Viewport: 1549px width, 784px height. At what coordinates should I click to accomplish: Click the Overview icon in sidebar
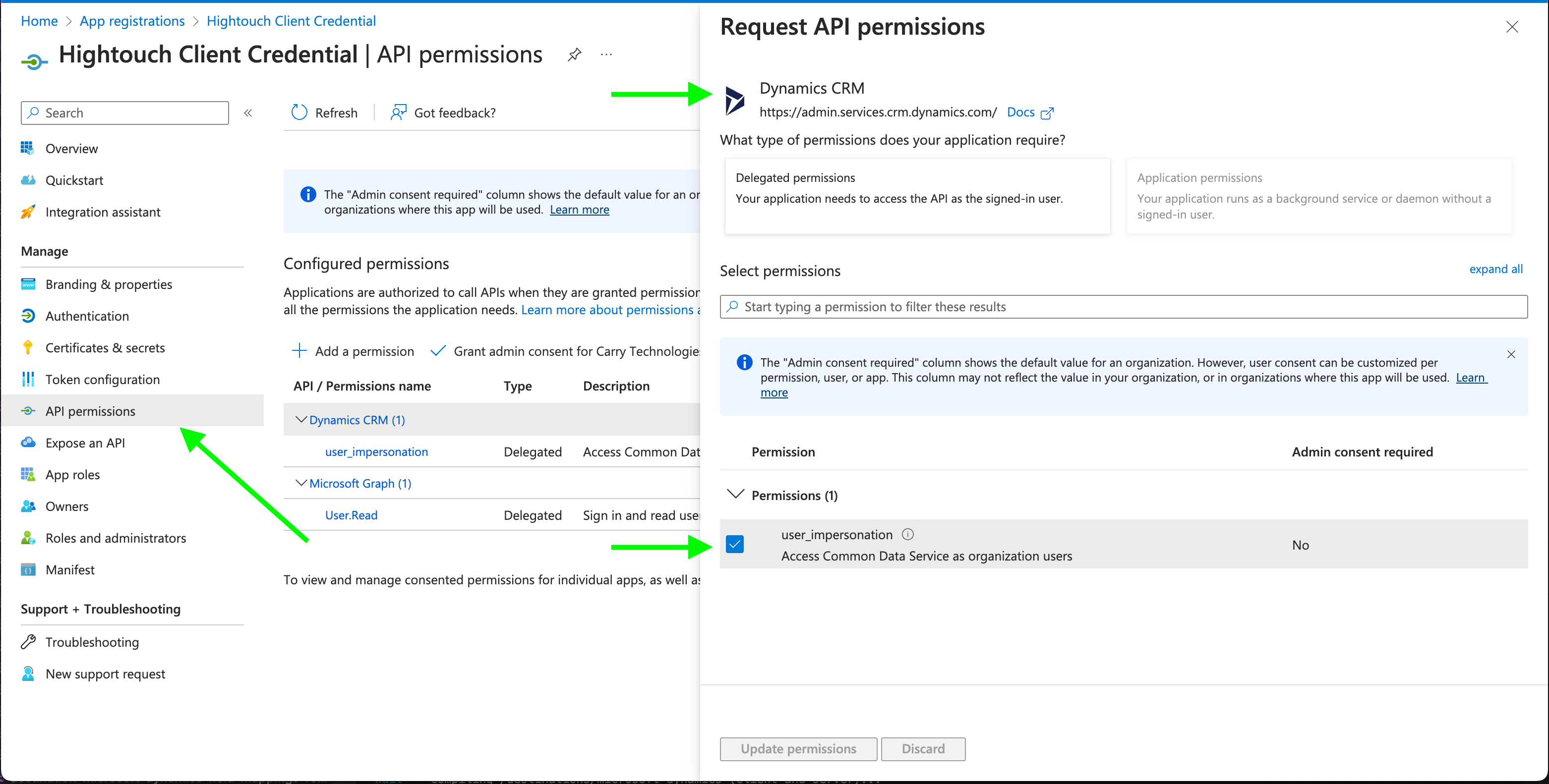(28, 148)
